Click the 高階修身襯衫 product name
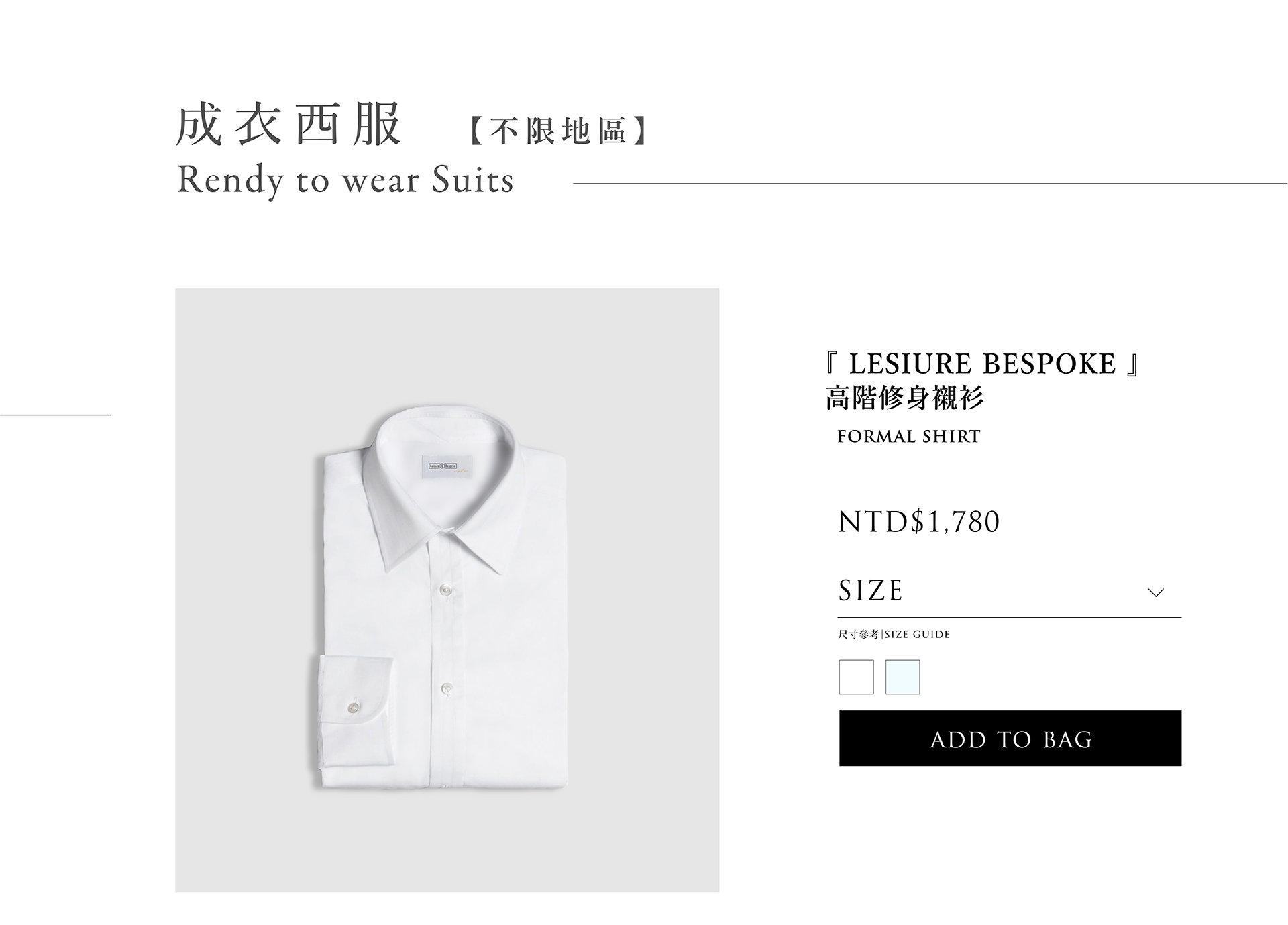Screen dimensions: 1288x925 click(905, 398)
